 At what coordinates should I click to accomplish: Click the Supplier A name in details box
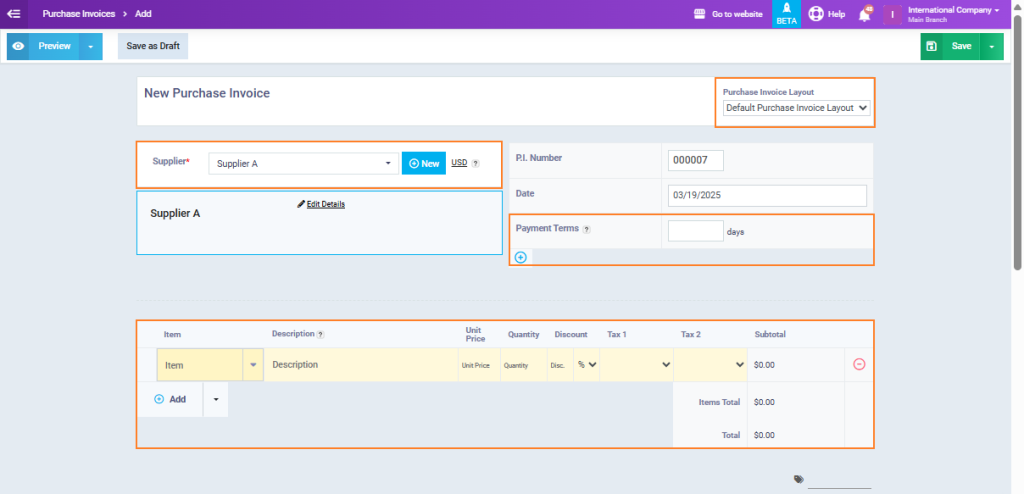pyautogui.click(x=175, y=213)
